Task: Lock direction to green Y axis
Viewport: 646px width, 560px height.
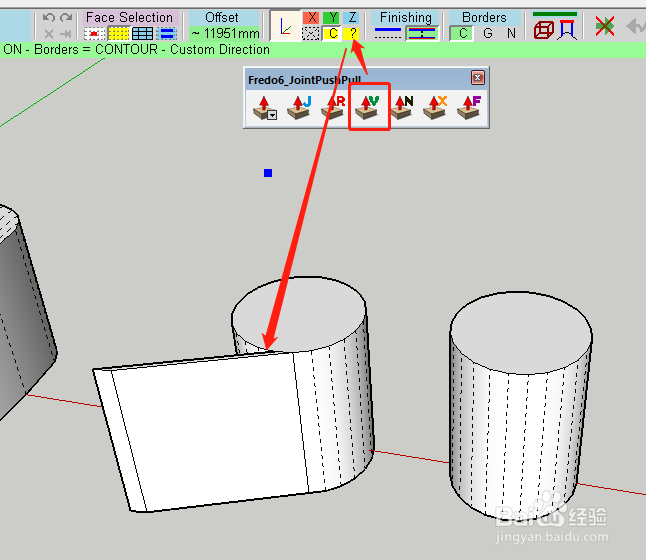Action: pyautogui.click(x=332, y=18)
